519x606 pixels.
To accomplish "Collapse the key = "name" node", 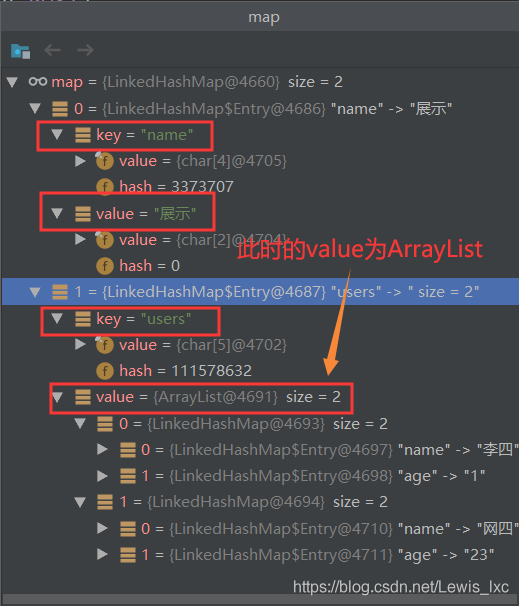I will coord(57,134).
